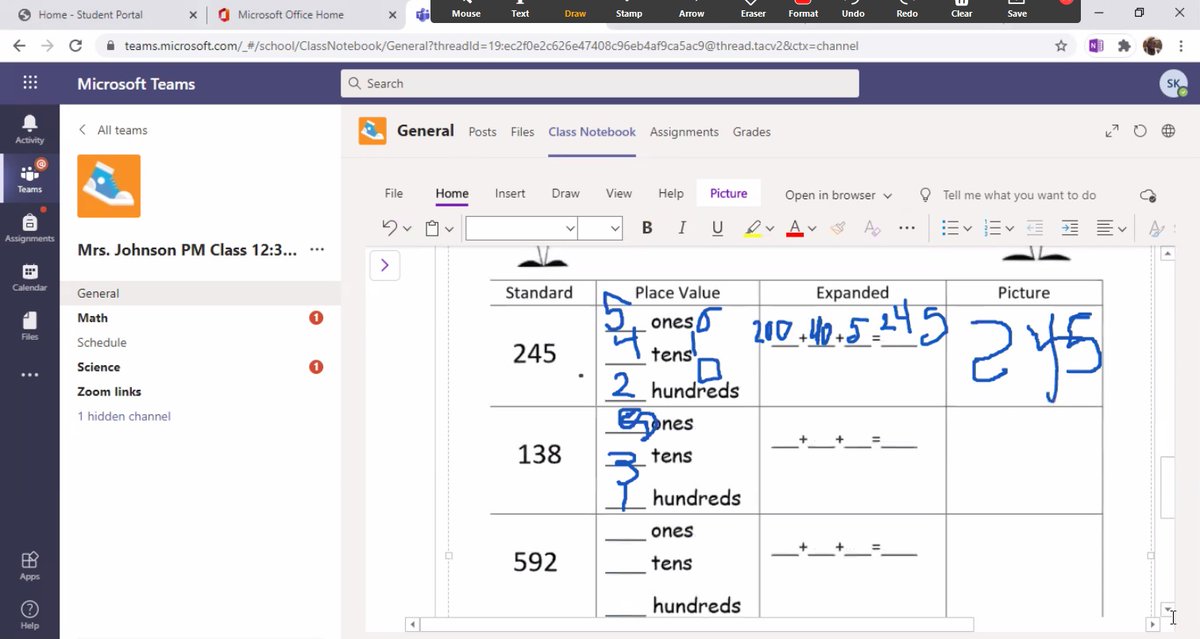Image resolution: width=1200 pixels, height=639 pixels.
Task: Select the Eraser annotation tool
Action: (x=754, y=10)
